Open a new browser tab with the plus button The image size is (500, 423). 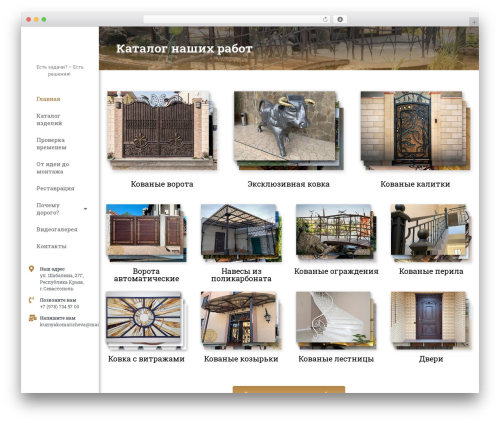pos(474,22)
